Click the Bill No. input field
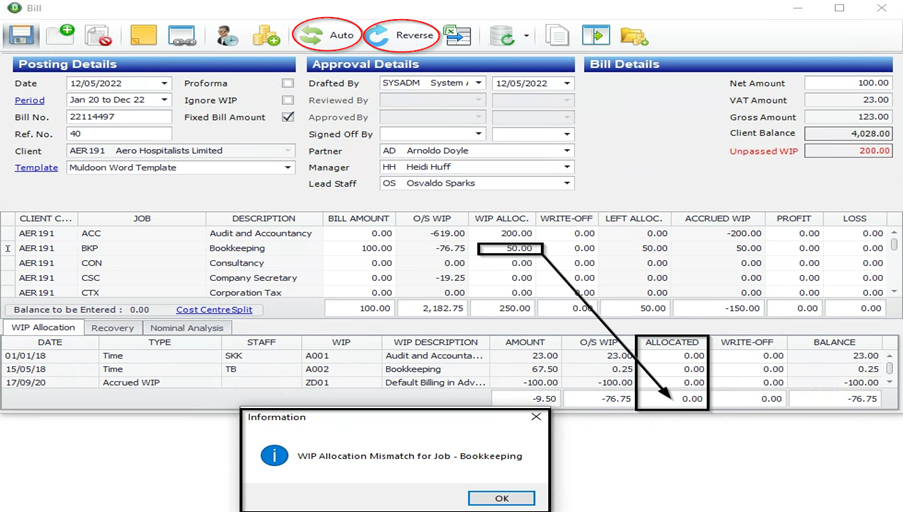This screenshot has width=903, height=512. click(x=119, y=117)
